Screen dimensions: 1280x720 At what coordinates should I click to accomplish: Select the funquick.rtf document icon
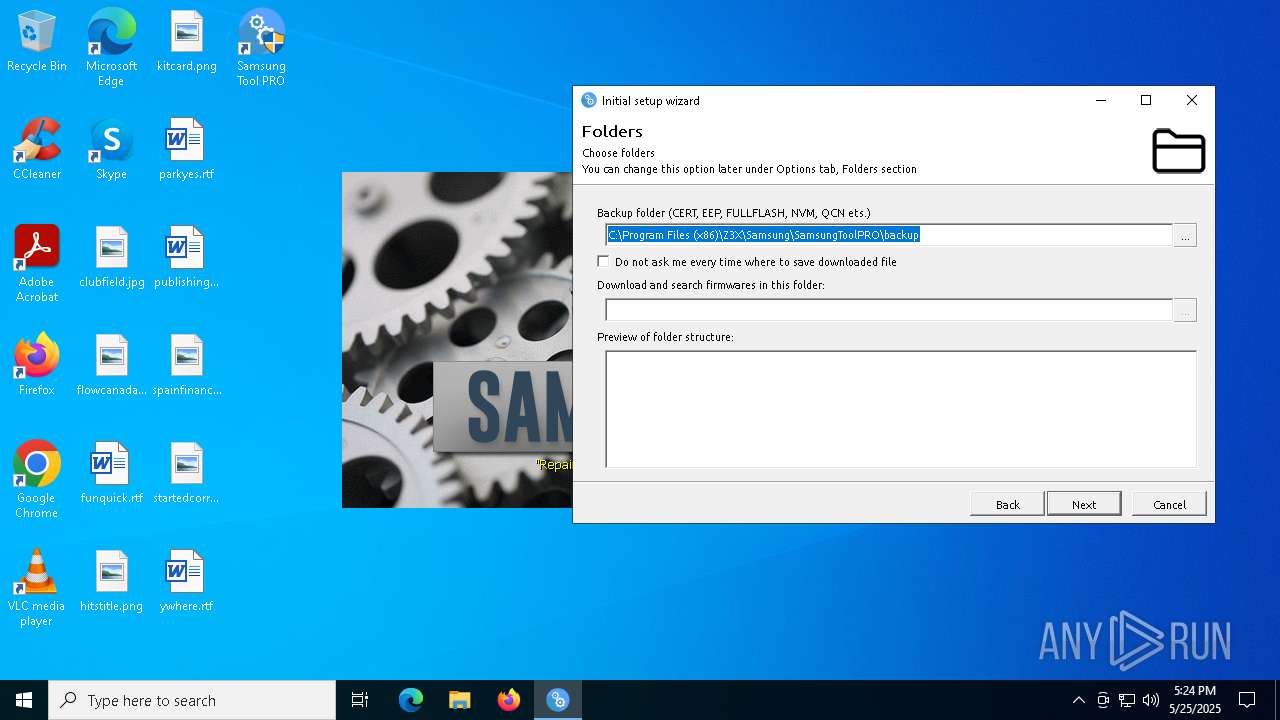point(111,473)
